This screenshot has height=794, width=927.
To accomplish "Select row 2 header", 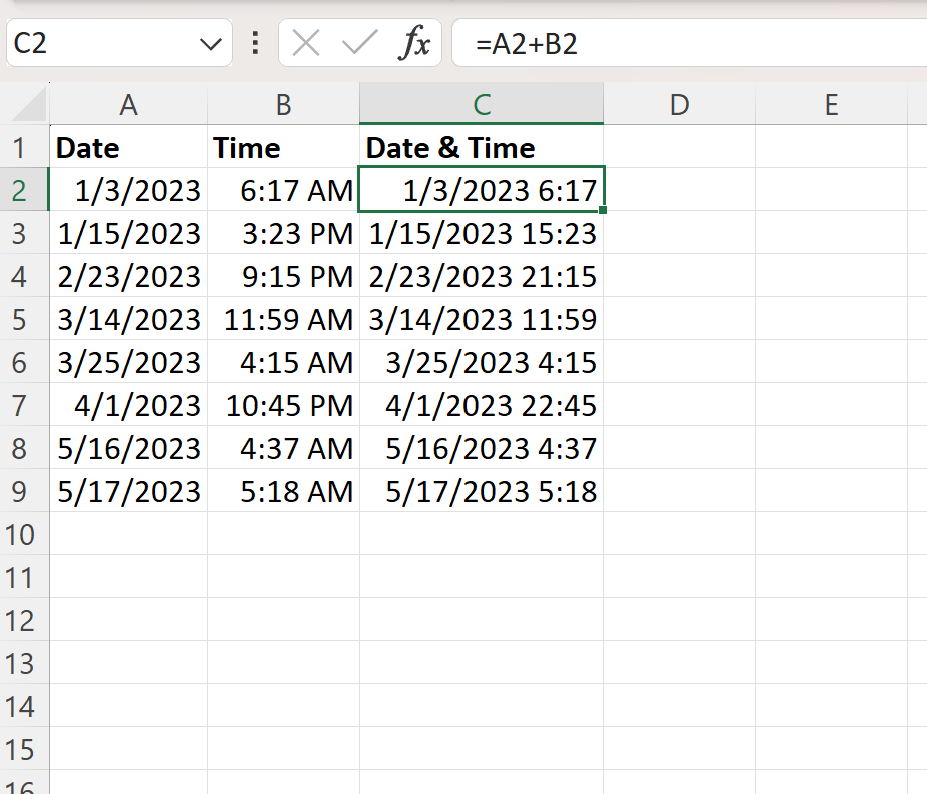I will coord(24,190).
